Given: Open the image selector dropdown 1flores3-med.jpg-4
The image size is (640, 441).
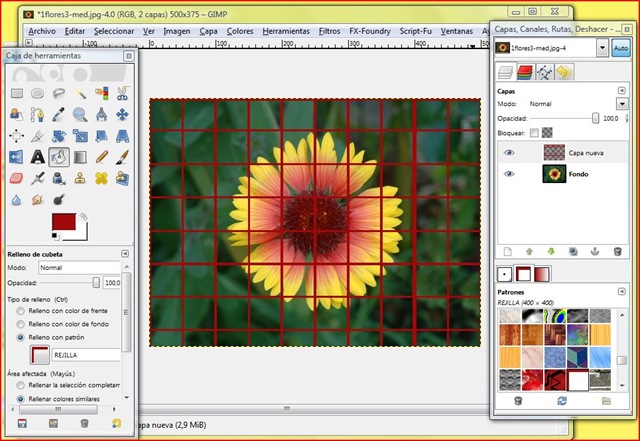Looking at the screenshot, I should (x=601, y=47).
